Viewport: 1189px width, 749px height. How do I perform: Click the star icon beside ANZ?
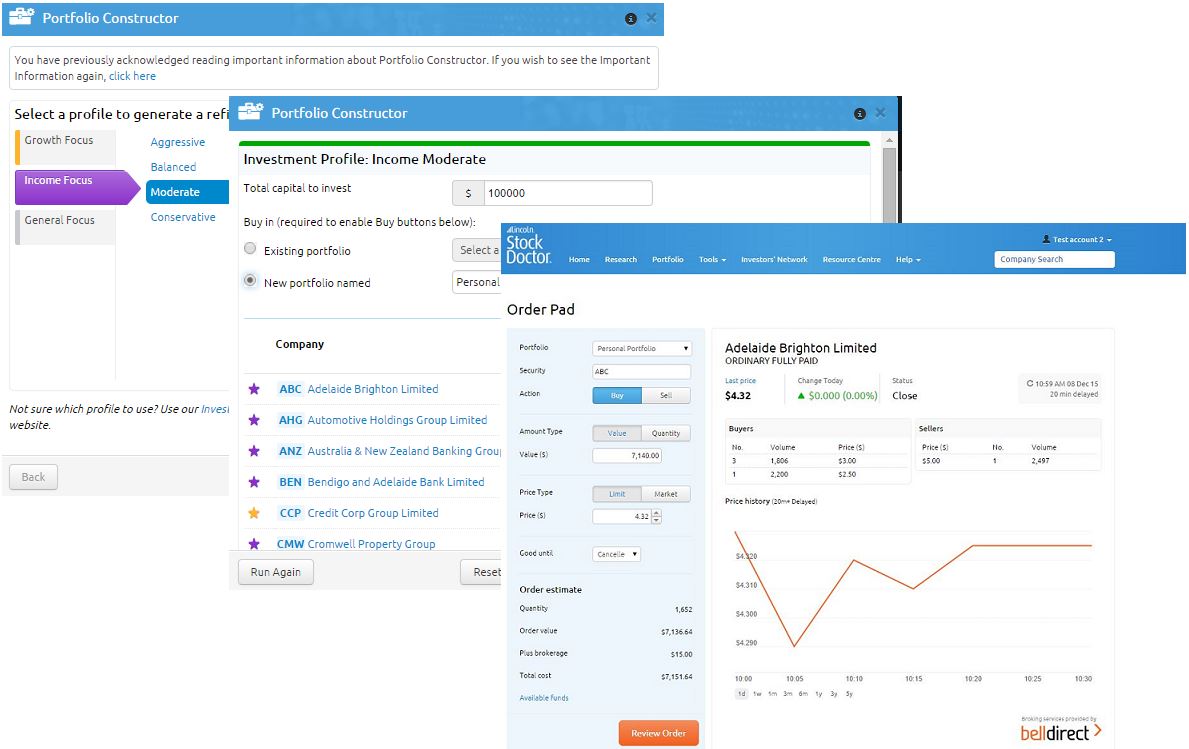(x=254, y=451)
